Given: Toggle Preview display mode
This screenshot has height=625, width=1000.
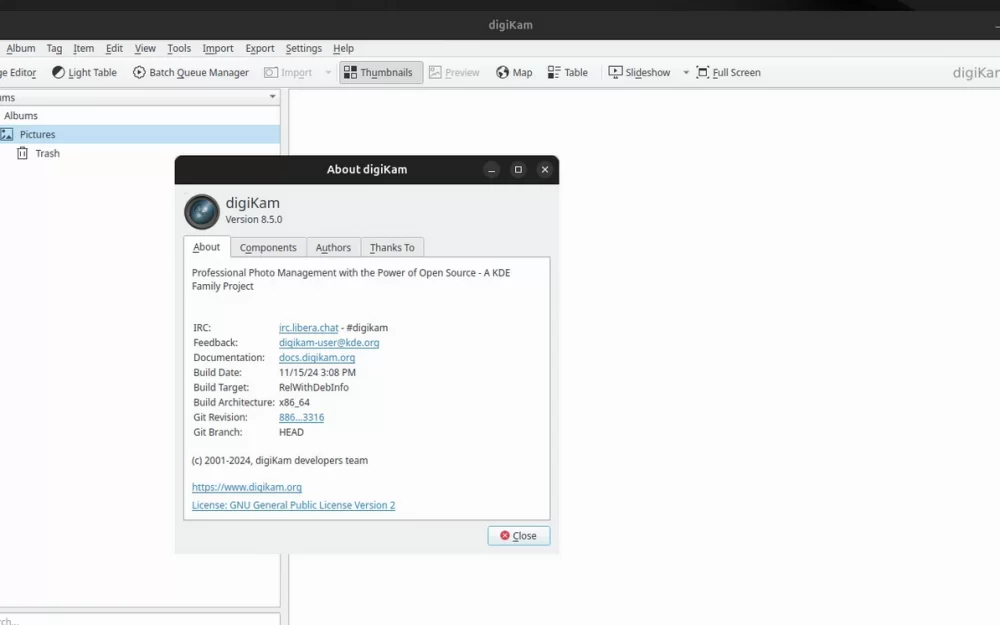Looking at the screenshot, I should tap(454, 71).
